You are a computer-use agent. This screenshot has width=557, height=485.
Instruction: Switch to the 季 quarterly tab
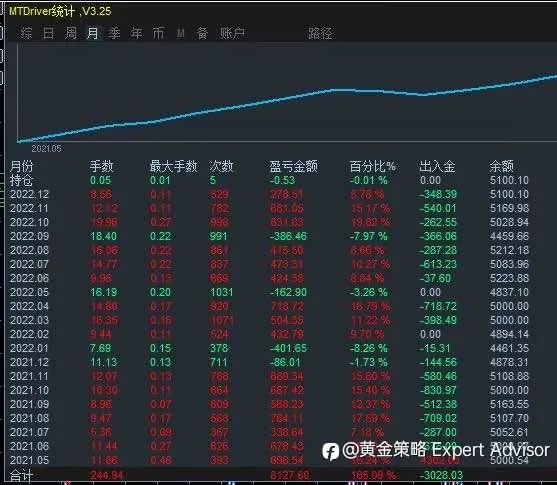tap(114, 34)
